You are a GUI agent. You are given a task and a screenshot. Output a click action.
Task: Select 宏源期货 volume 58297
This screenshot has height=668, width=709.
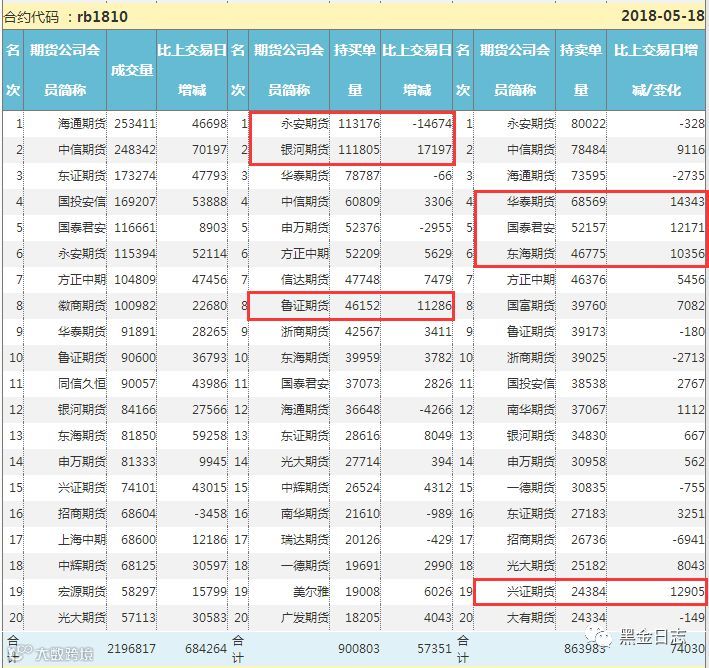138,592
